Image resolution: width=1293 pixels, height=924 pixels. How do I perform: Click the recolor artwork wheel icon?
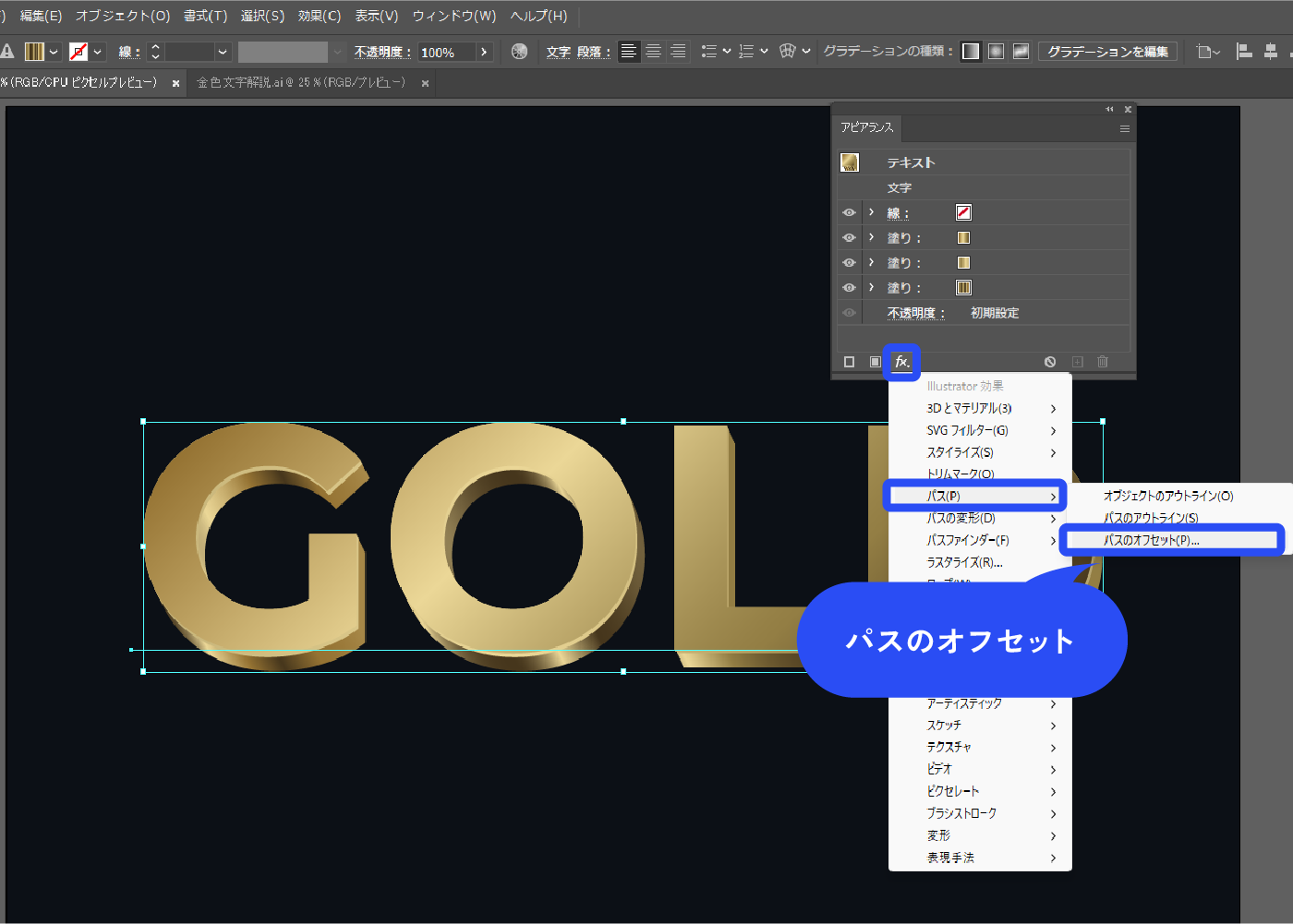pos(519,52)
